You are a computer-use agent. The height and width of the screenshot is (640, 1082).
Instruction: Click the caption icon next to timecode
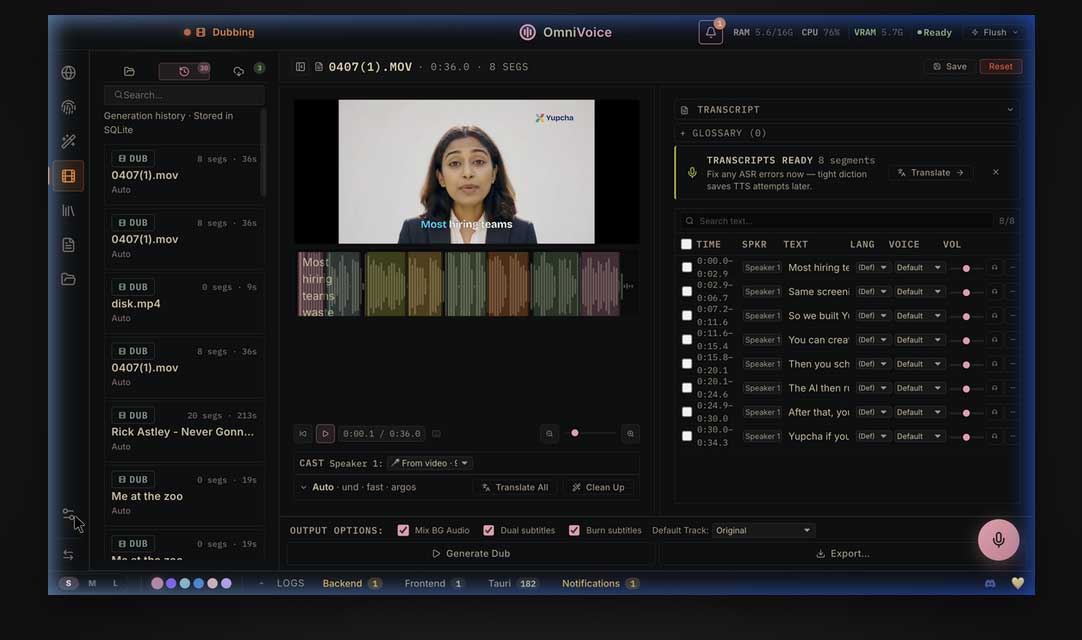(436, 434)
